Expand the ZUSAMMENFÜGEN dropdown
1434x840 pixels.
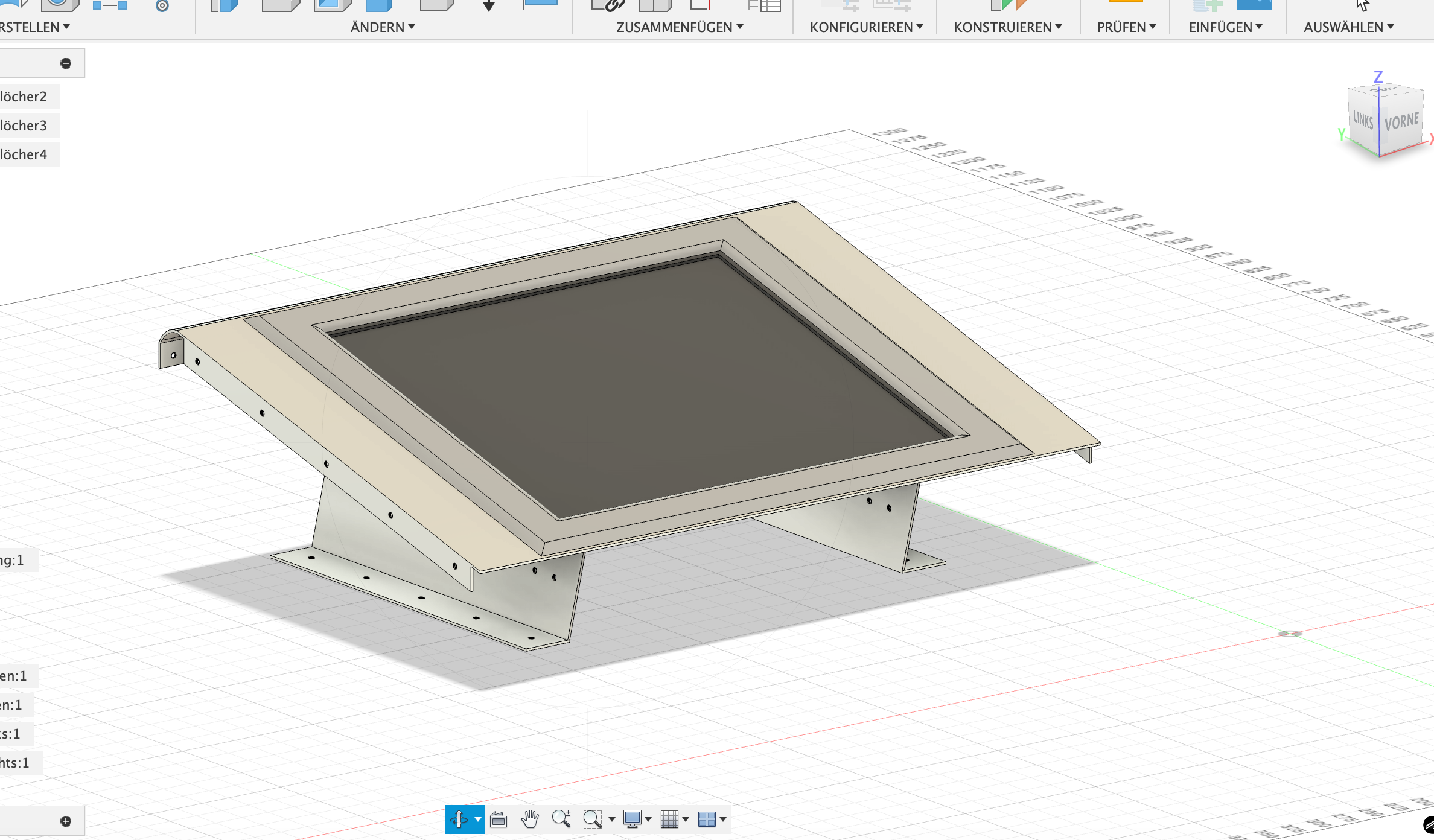(680, 27)
